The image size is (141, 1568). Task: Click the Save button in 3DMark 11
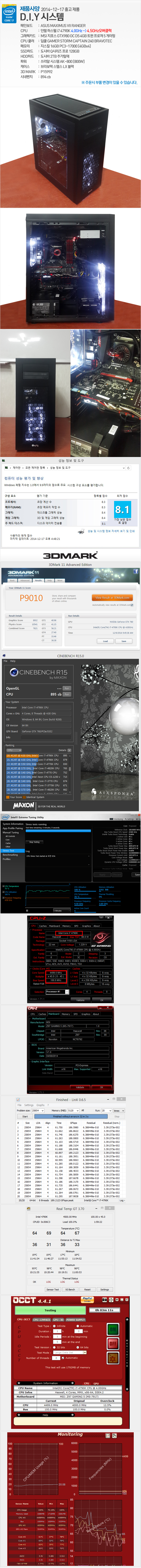[x=124, y=641]
